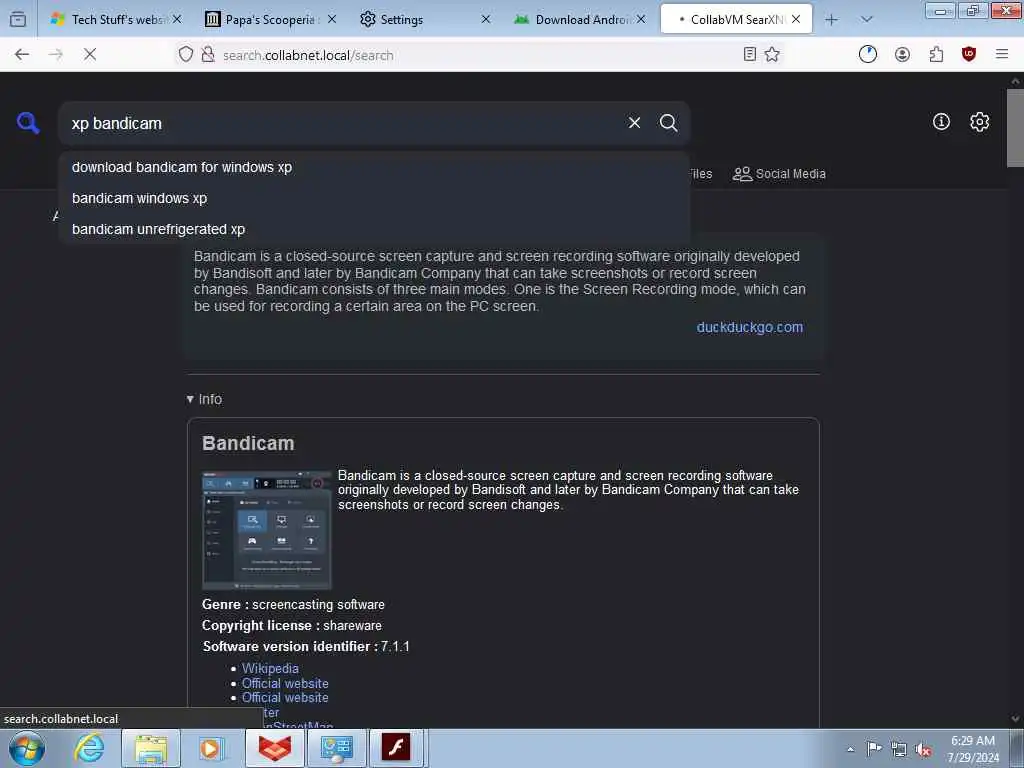Choose suggestion 'bandicam windows xp'
The image size is (1024, 768).
(x=374, y=198)
